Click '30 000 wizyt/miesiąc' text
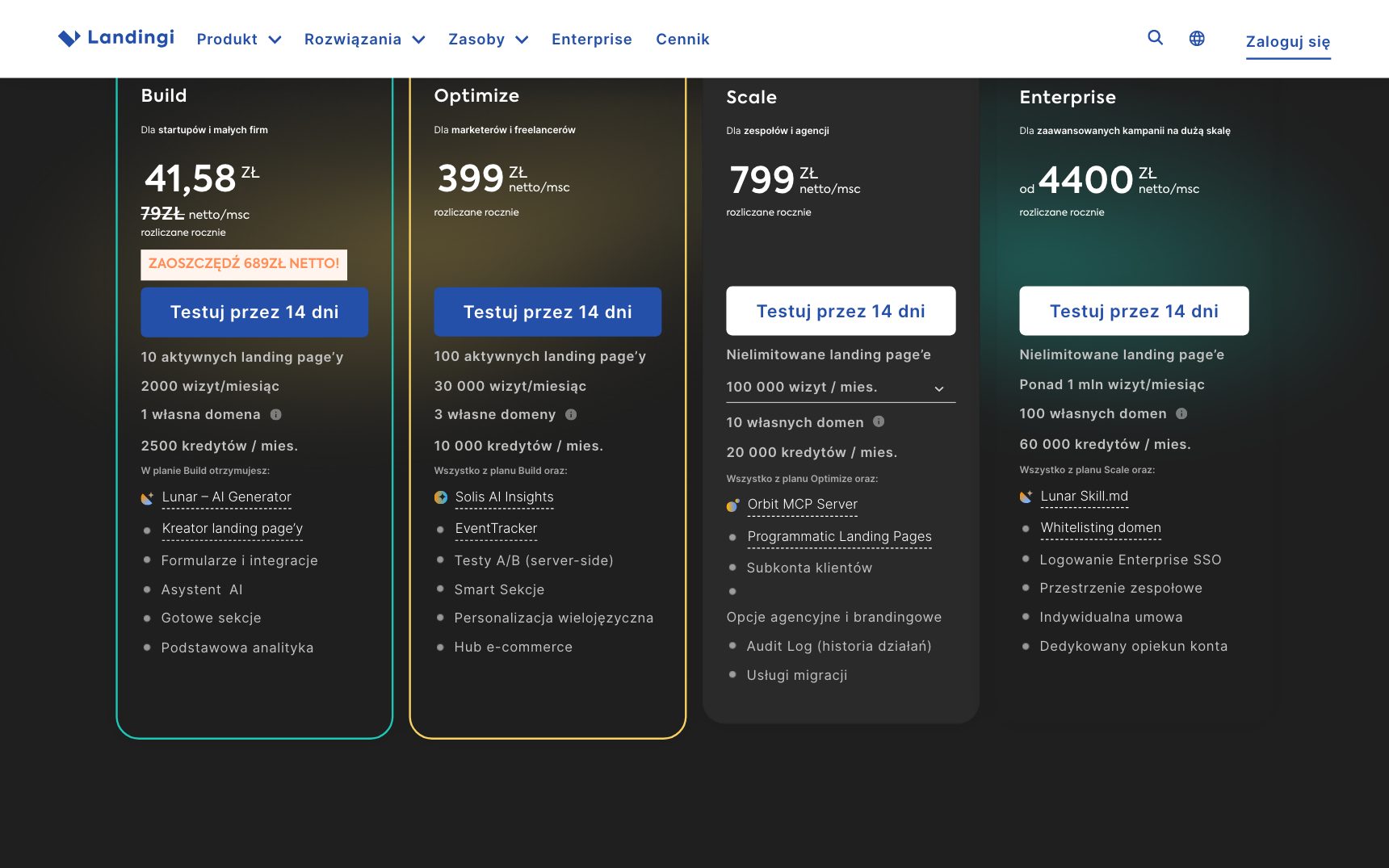Image resolution: width=1389 pixels, height=868 pixels. click(510, 386)
